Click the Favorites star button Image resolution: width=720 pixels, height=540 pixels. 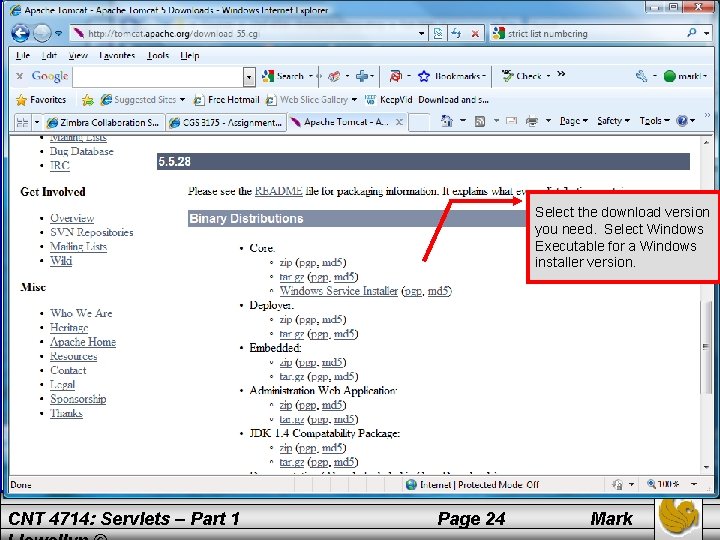tap(41, 100)
